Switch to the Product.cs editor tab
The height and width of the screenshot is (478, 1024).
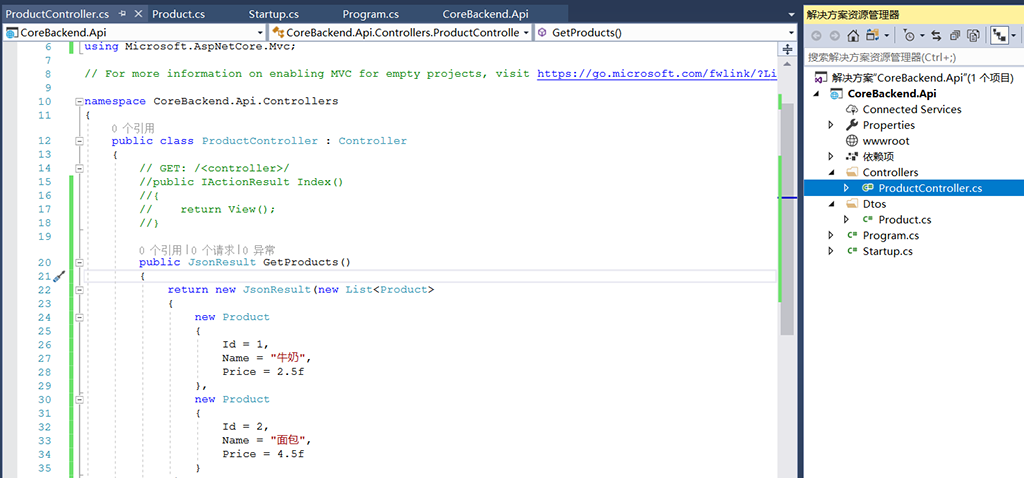pyautogui.click(x=179, y=14)
